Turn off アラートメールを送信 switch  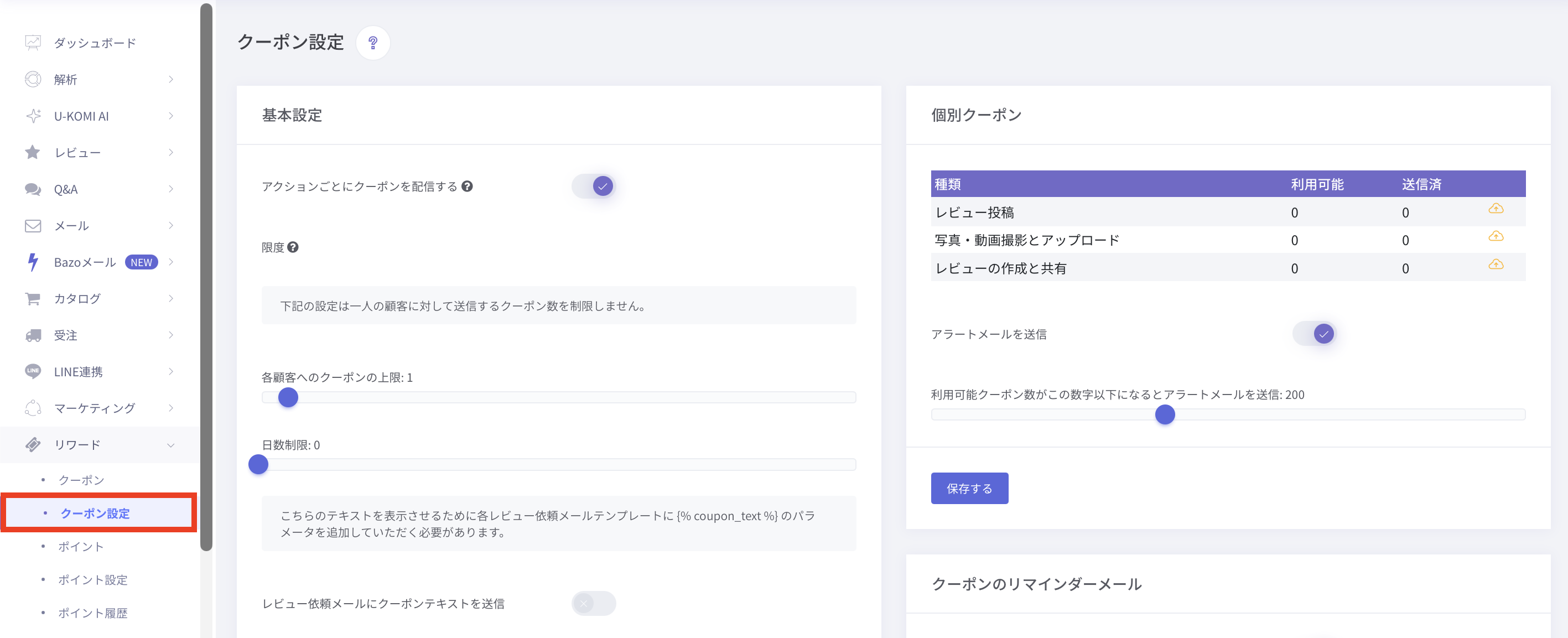pyautogui.click(x=1314, y=334)
